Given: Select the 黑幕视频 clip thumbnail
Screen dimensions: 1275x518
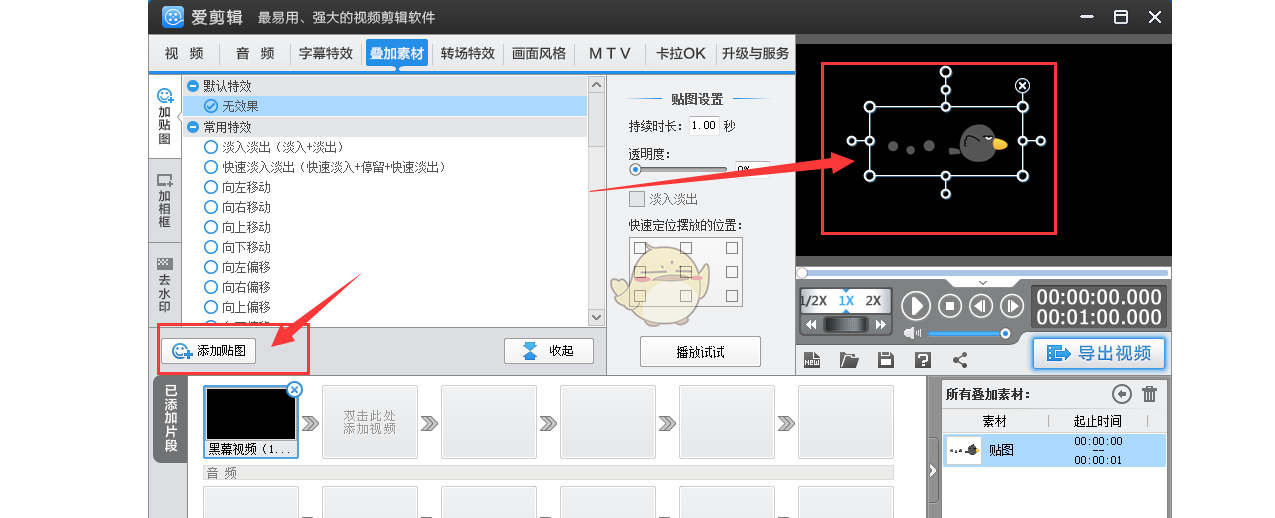Looking at the screenshot, I should click(250, 422).
